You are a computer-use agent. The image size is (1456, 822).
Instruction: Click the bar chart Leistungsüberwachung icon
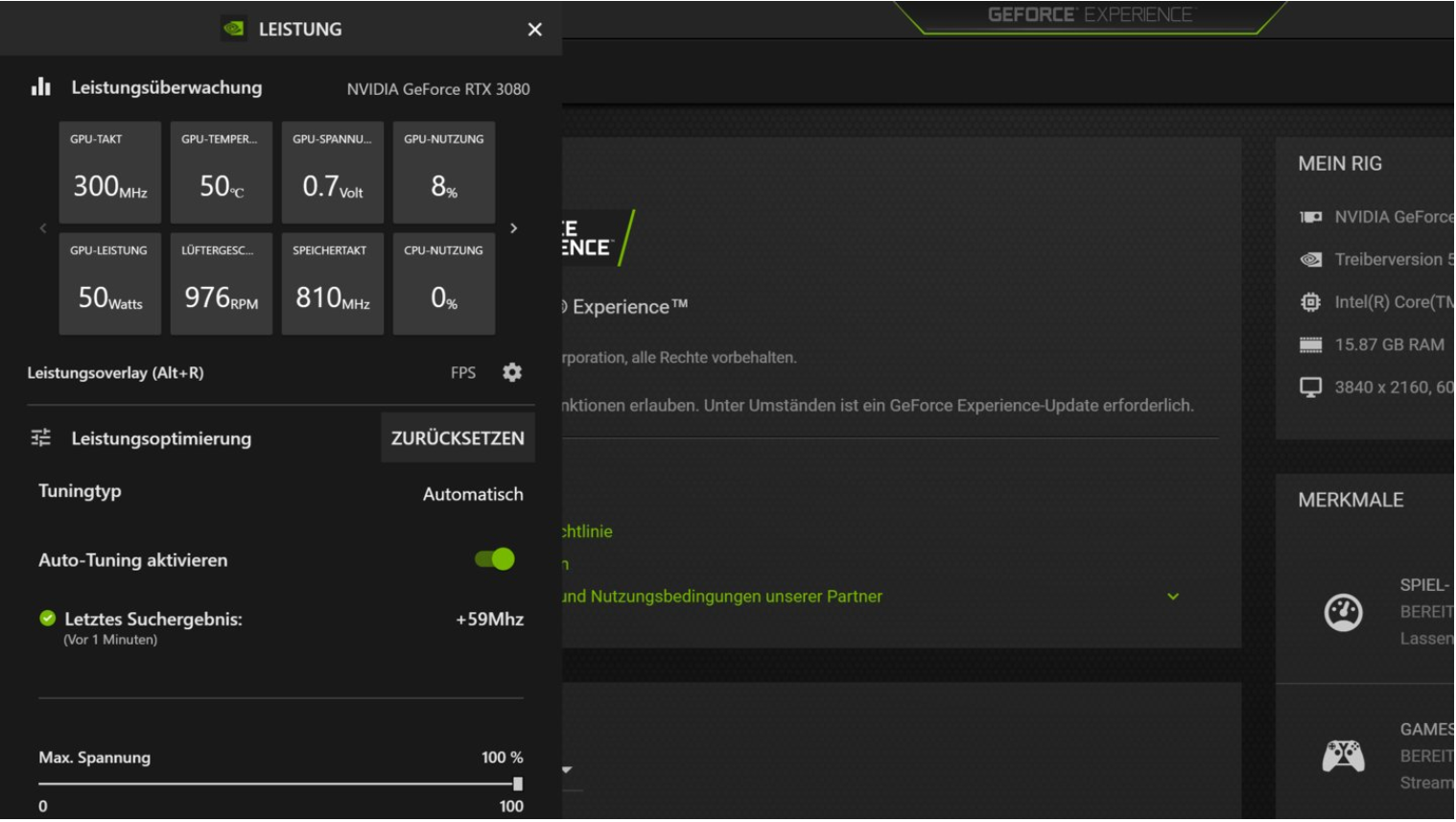pos(40,87)
